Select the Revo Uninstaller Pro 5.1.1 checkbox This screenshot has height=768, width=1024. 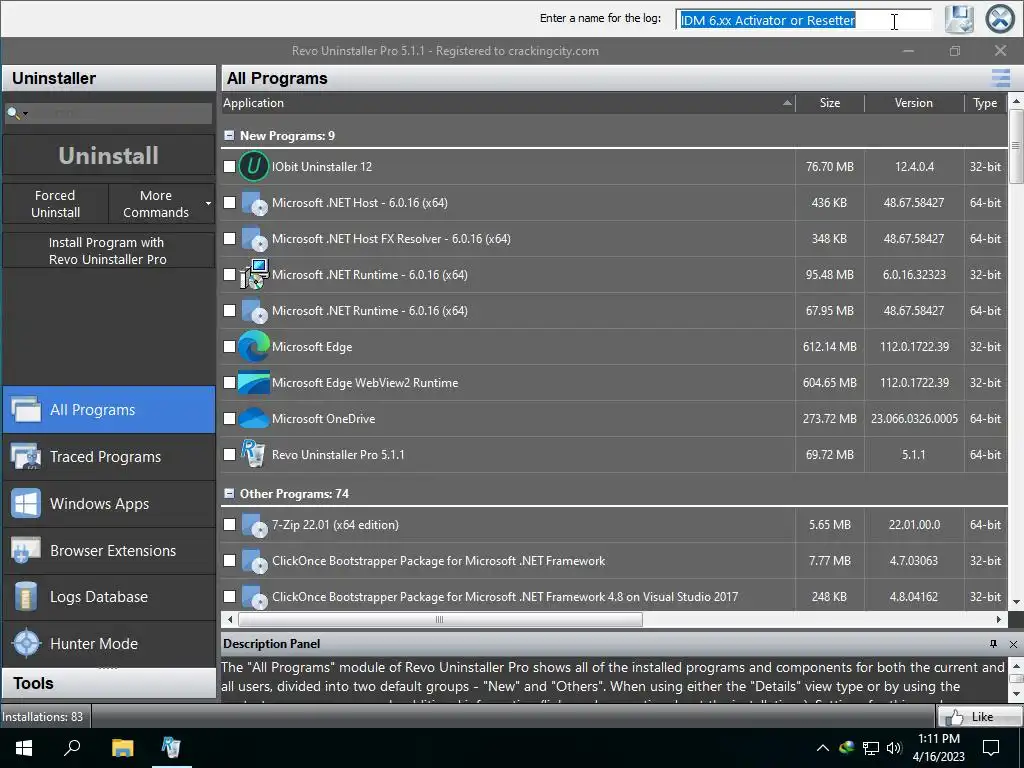click(x=229, y=455)
